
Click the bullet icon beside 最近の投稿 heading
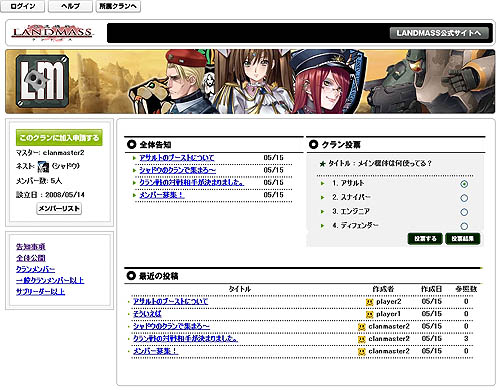point(131,276)
